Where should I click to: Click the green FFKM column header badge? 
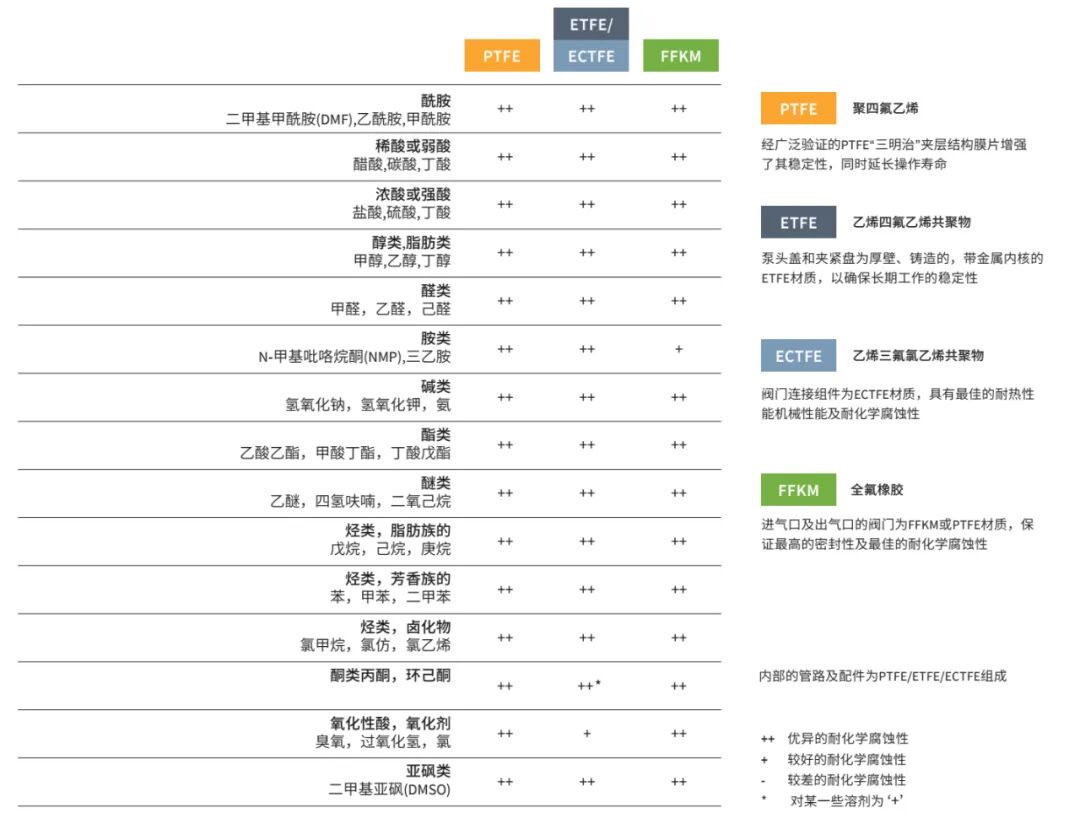(680, 56)
